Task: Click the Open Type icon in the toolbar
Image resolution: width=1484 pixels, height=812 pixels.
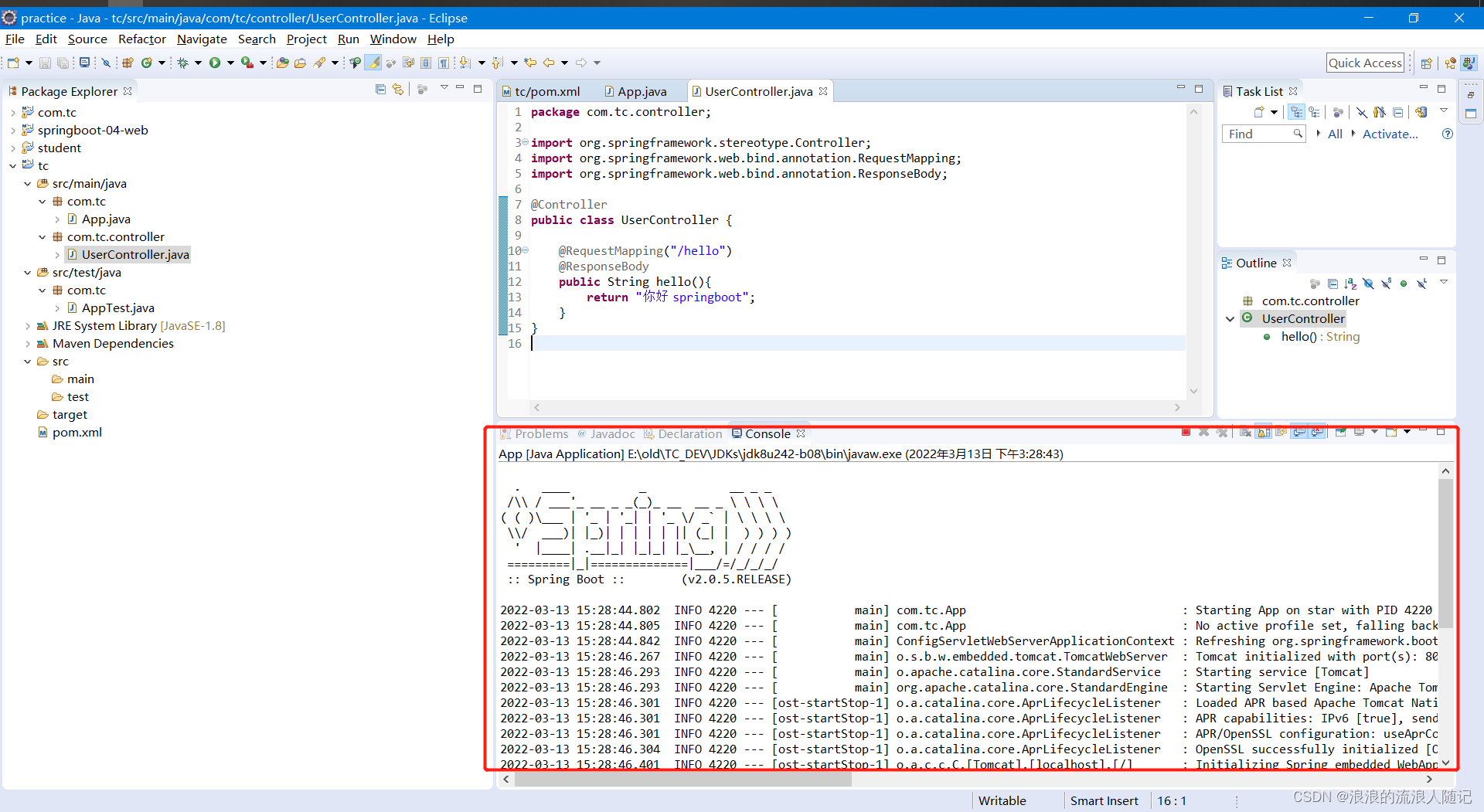Action: point(283,63)
